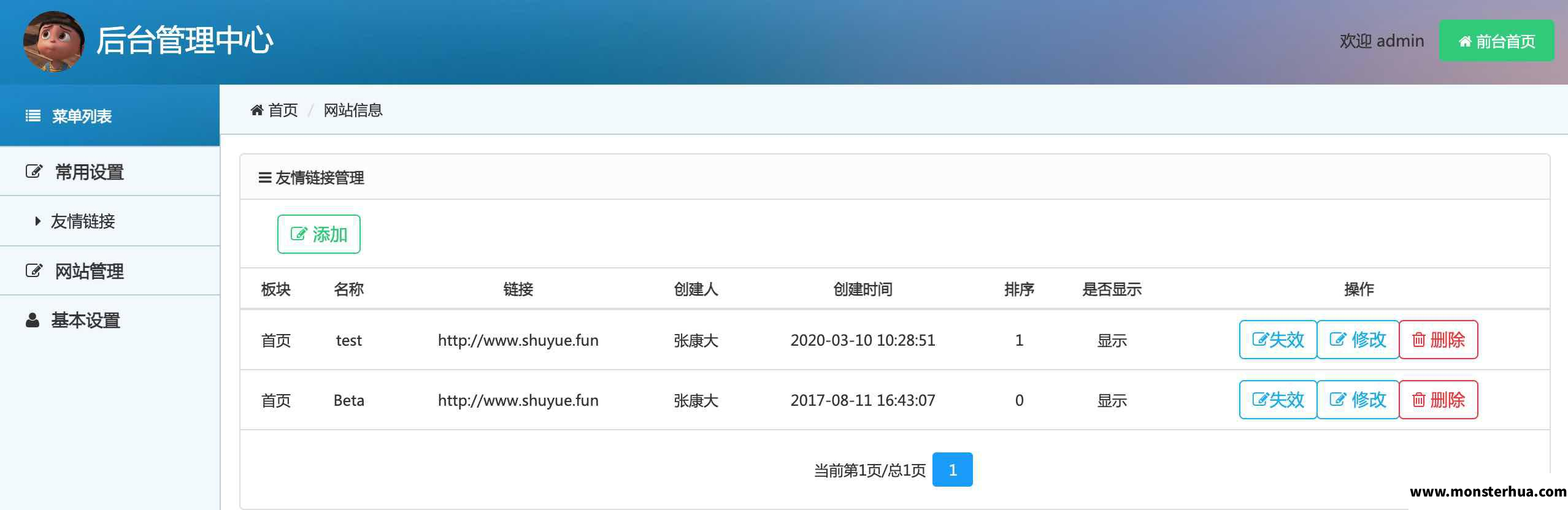Disable the test link with 失效
1568x510 pixels.
tap(1278, 340)
